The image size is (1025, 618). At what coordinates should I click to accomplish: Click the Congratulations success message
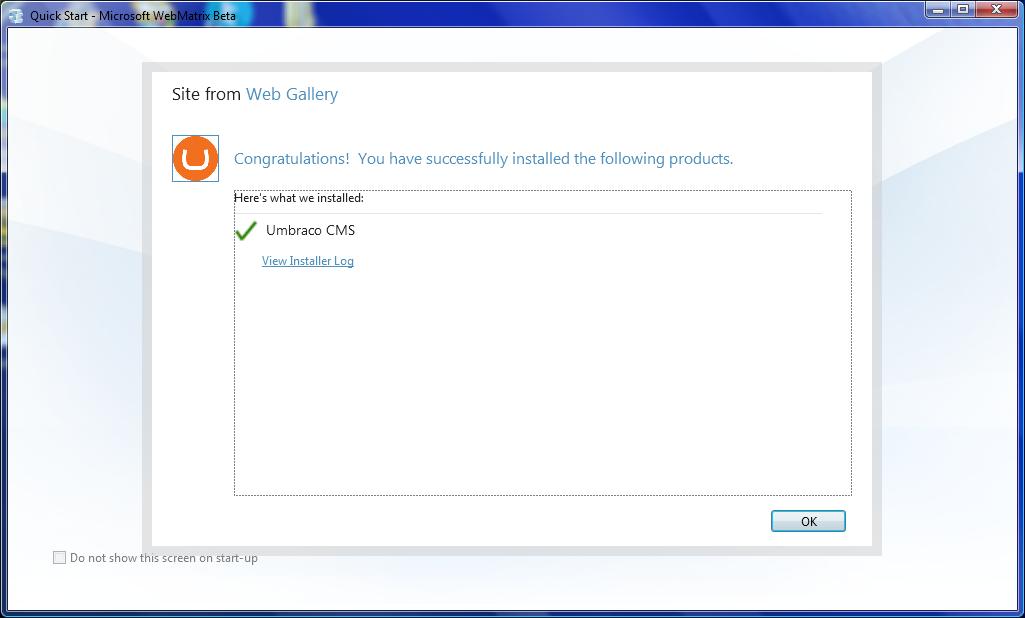pos(484,159)
